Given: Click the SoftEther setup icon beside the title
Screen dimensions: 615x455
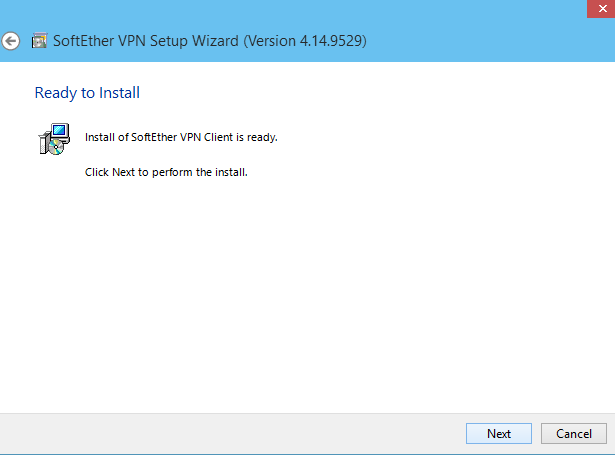Looking at the screenshot, I should click(39, 41).
